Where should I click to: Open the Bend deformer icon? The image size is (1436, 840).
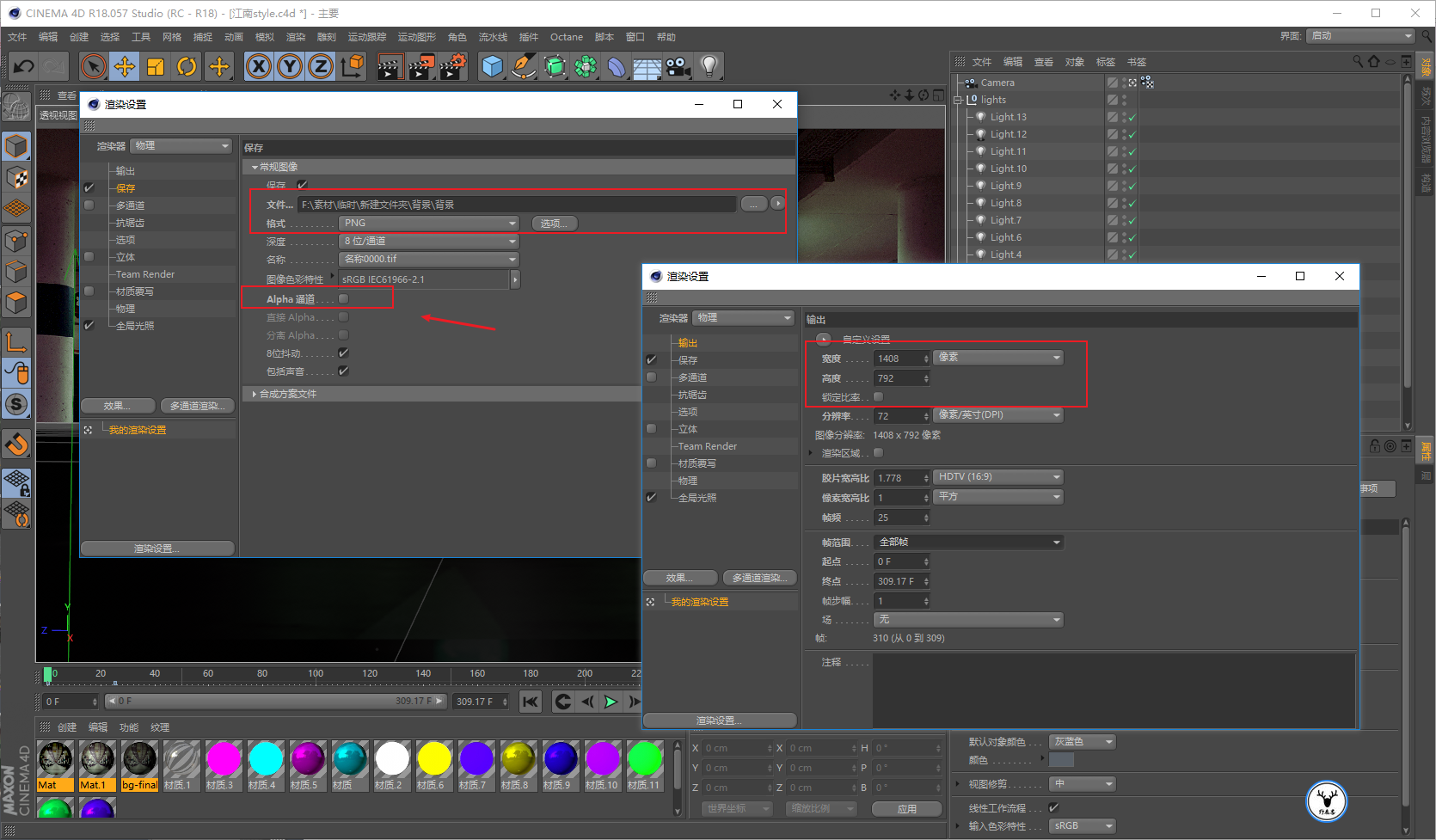tap(617, 66)
